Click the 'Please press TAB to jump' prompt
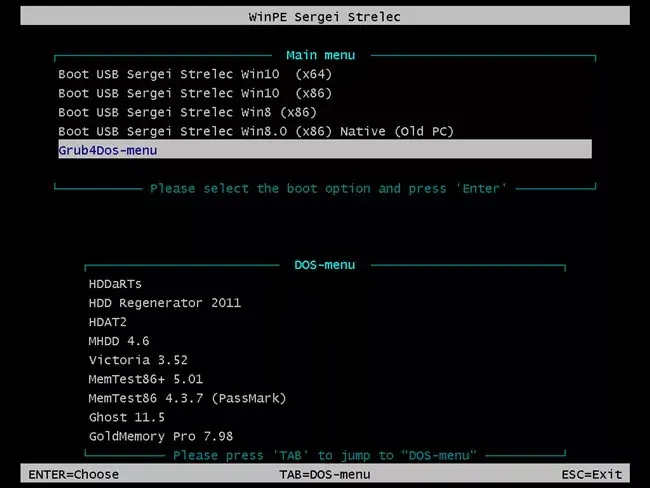650x488 pixels. click(325, 456)
